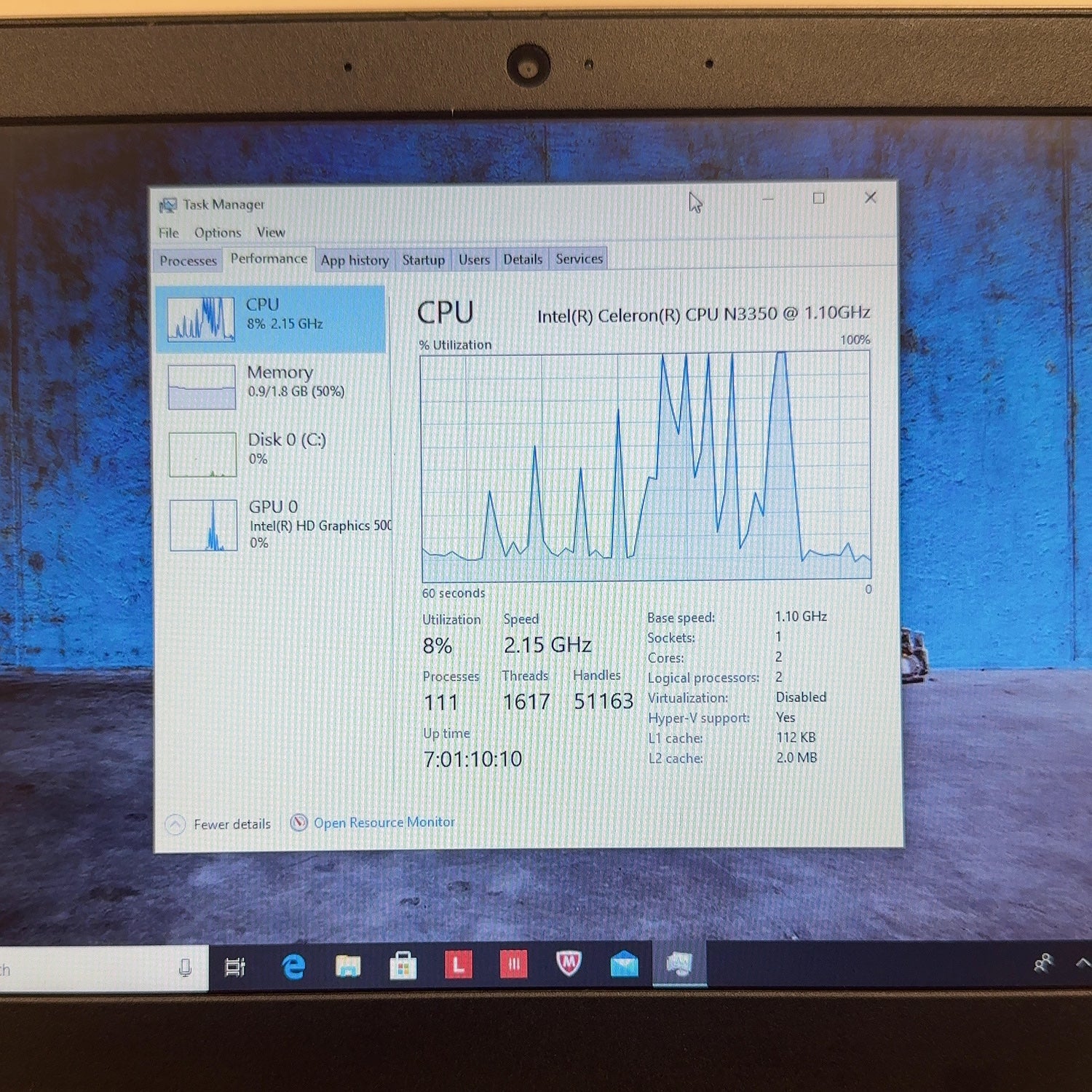Open Resource Monitor link

point(384,823)
